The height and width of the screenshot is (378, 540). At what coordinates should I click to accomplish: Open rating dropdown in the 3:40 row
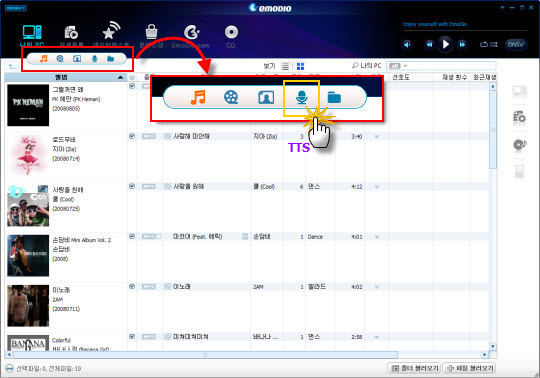(x=376, y=137)
